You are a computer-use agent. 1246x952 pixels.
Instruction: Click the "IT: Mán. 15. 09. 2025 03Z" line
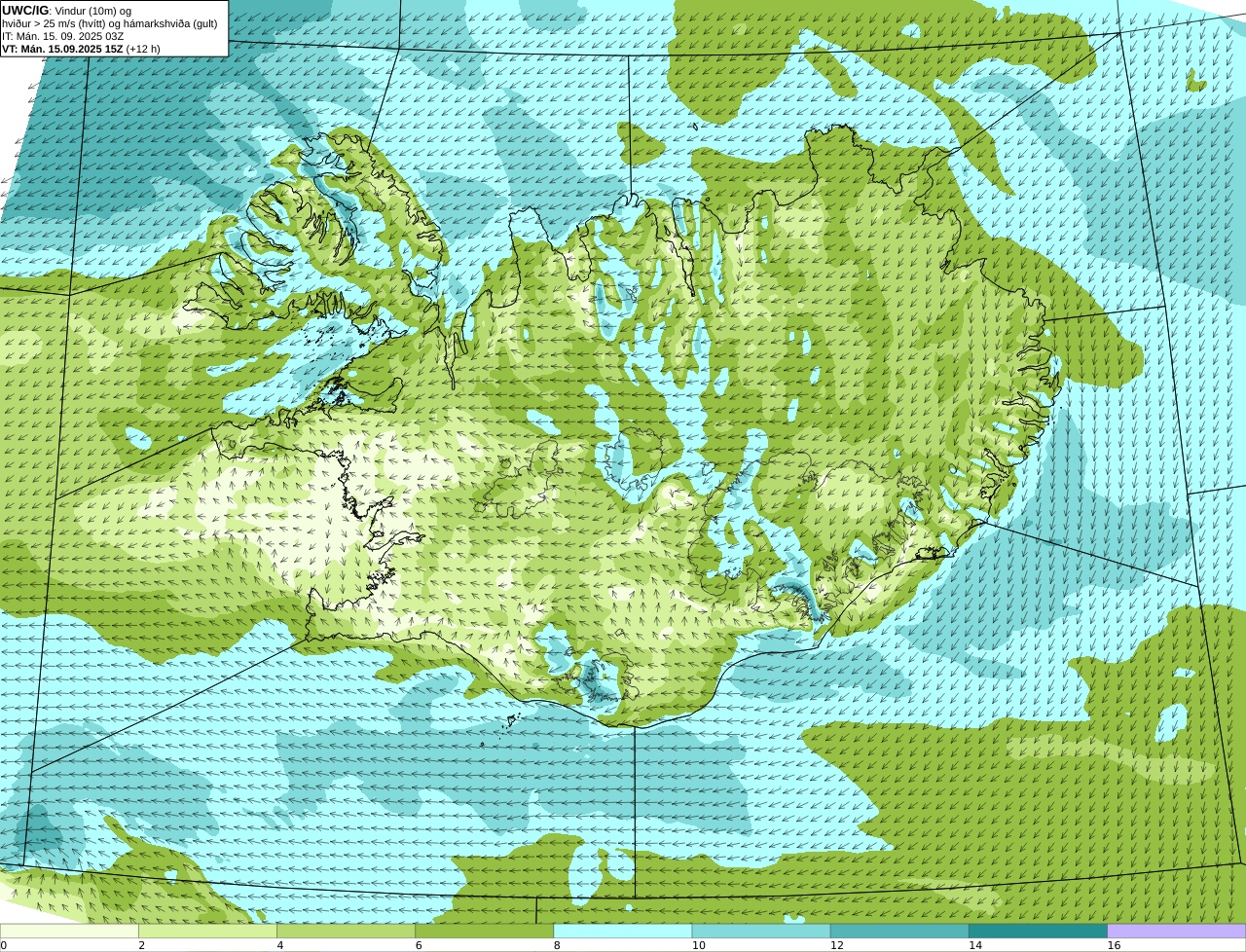(x=63, y=36)
